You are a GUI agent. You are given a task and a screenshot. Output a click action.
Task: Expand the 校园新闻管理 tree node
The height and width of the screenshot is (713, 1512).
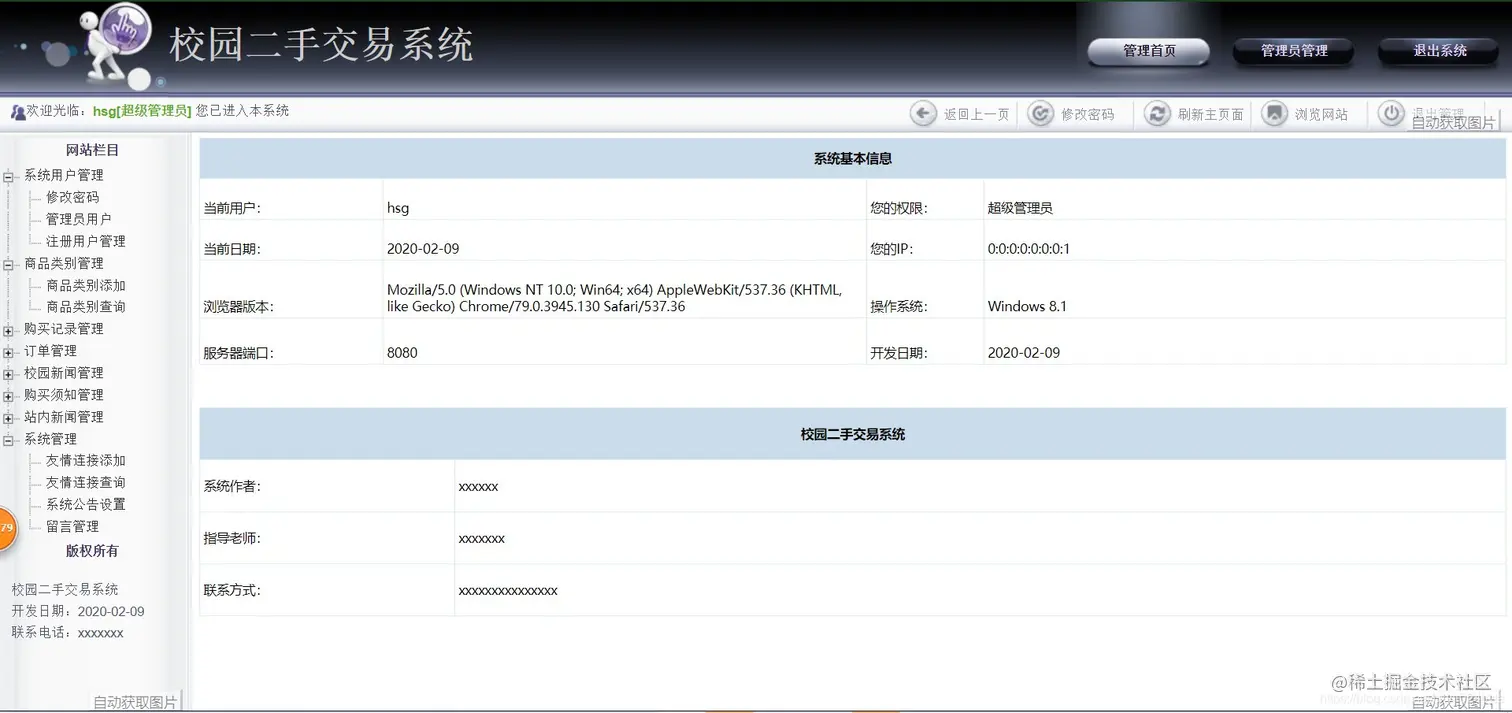click(x=8, y=374)
